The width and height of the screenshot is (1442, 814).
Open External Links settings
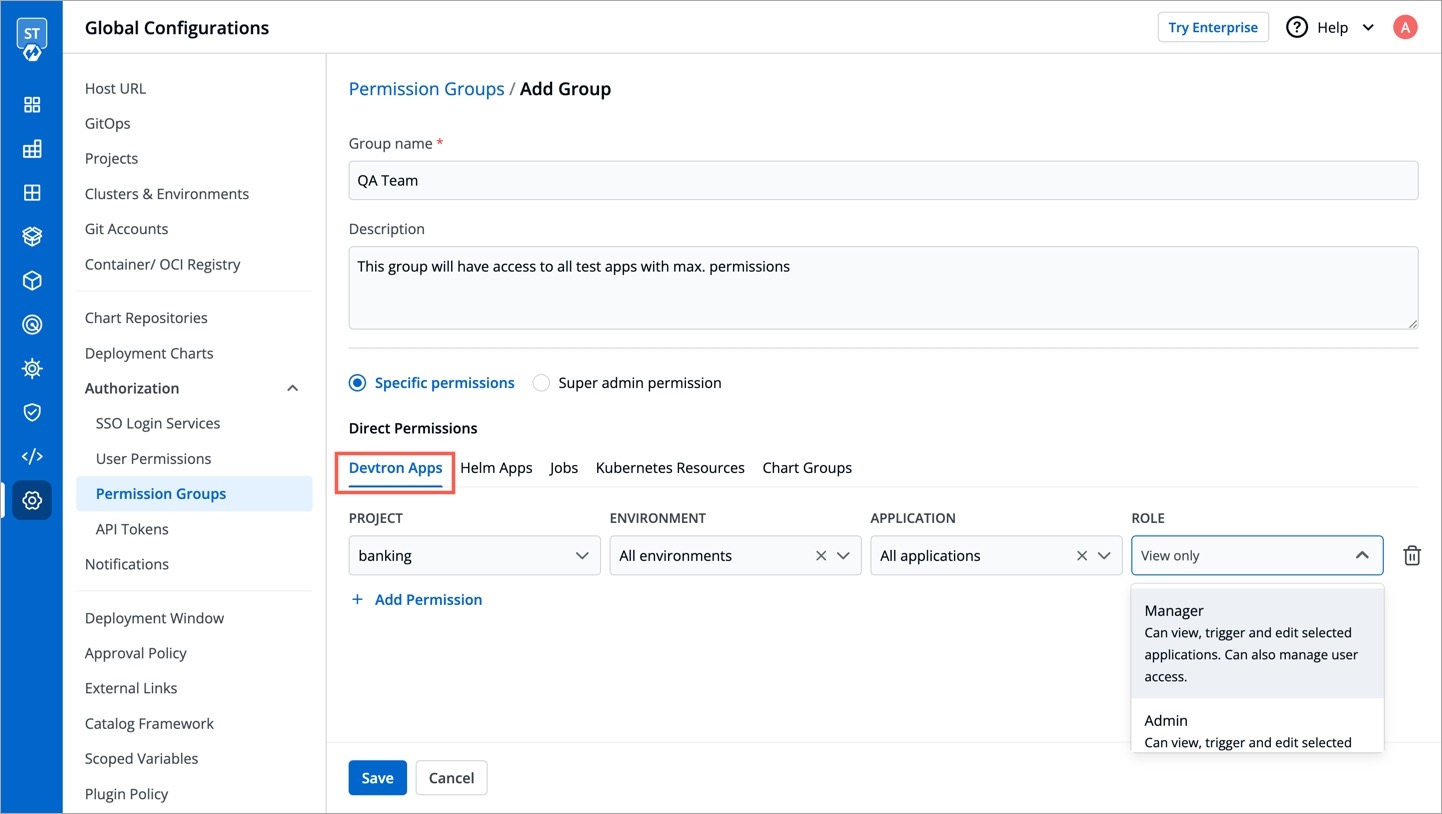click(x=131, y=688)
